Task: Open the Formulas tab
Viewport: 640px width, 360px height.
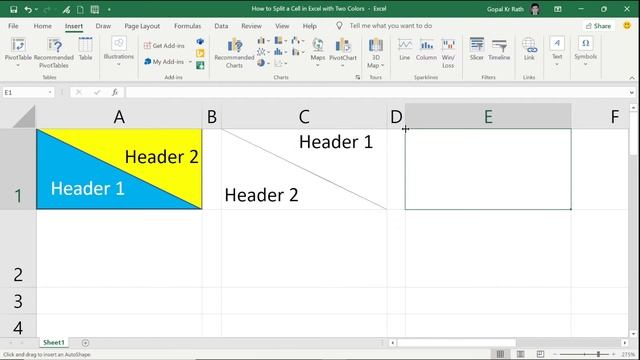Action: point(187,26)
